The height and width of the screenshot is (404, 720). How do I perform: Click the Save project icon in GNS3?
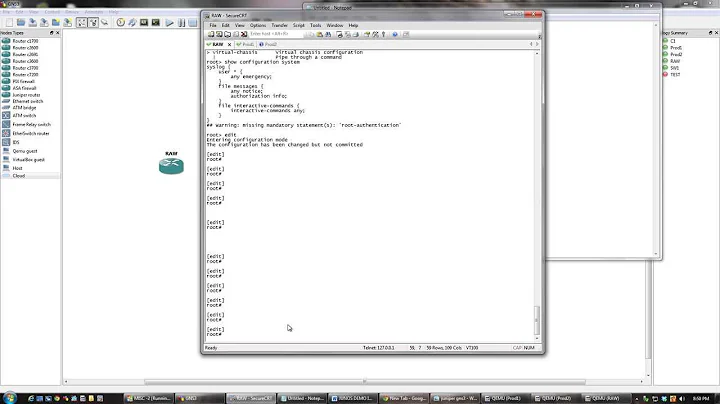click(33, 22)
